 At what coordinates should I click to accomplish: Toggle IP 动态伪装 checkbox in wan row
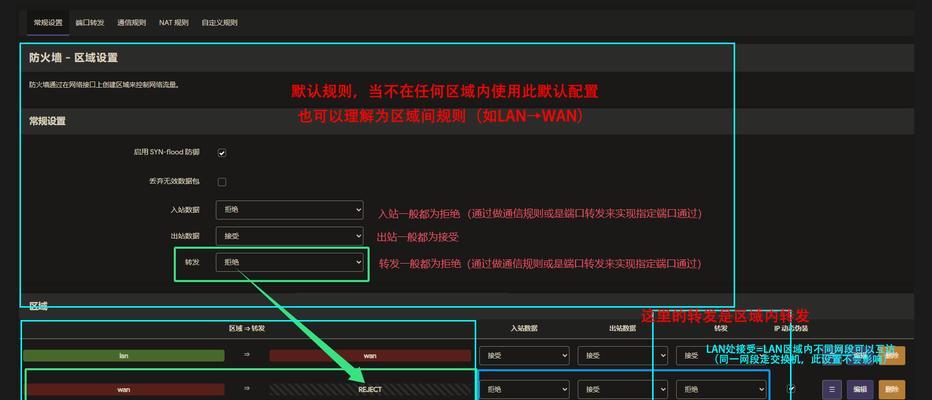[791, 389]
